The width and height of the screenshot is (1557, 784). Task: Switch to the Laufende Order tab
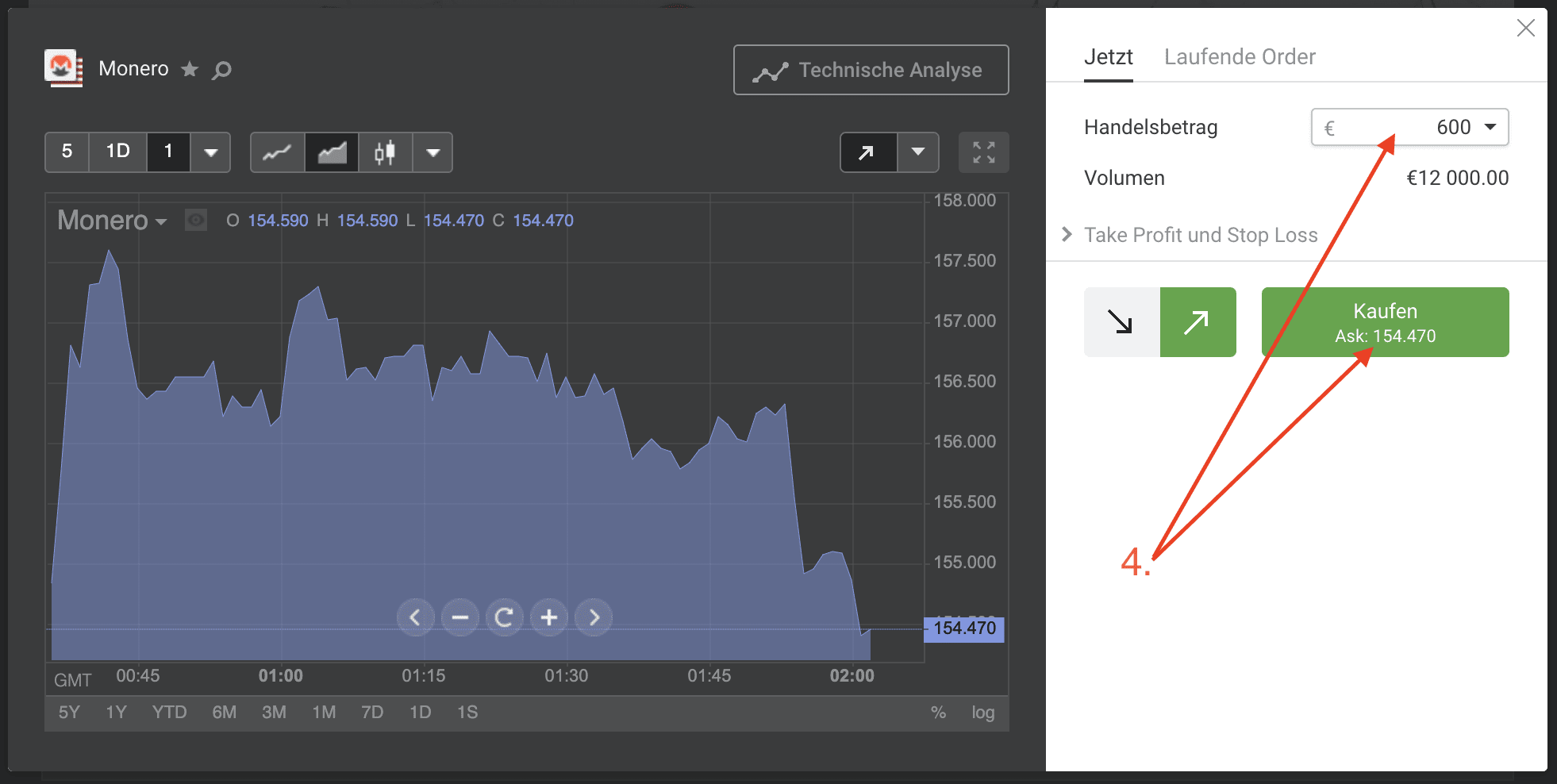(1240, 57)
